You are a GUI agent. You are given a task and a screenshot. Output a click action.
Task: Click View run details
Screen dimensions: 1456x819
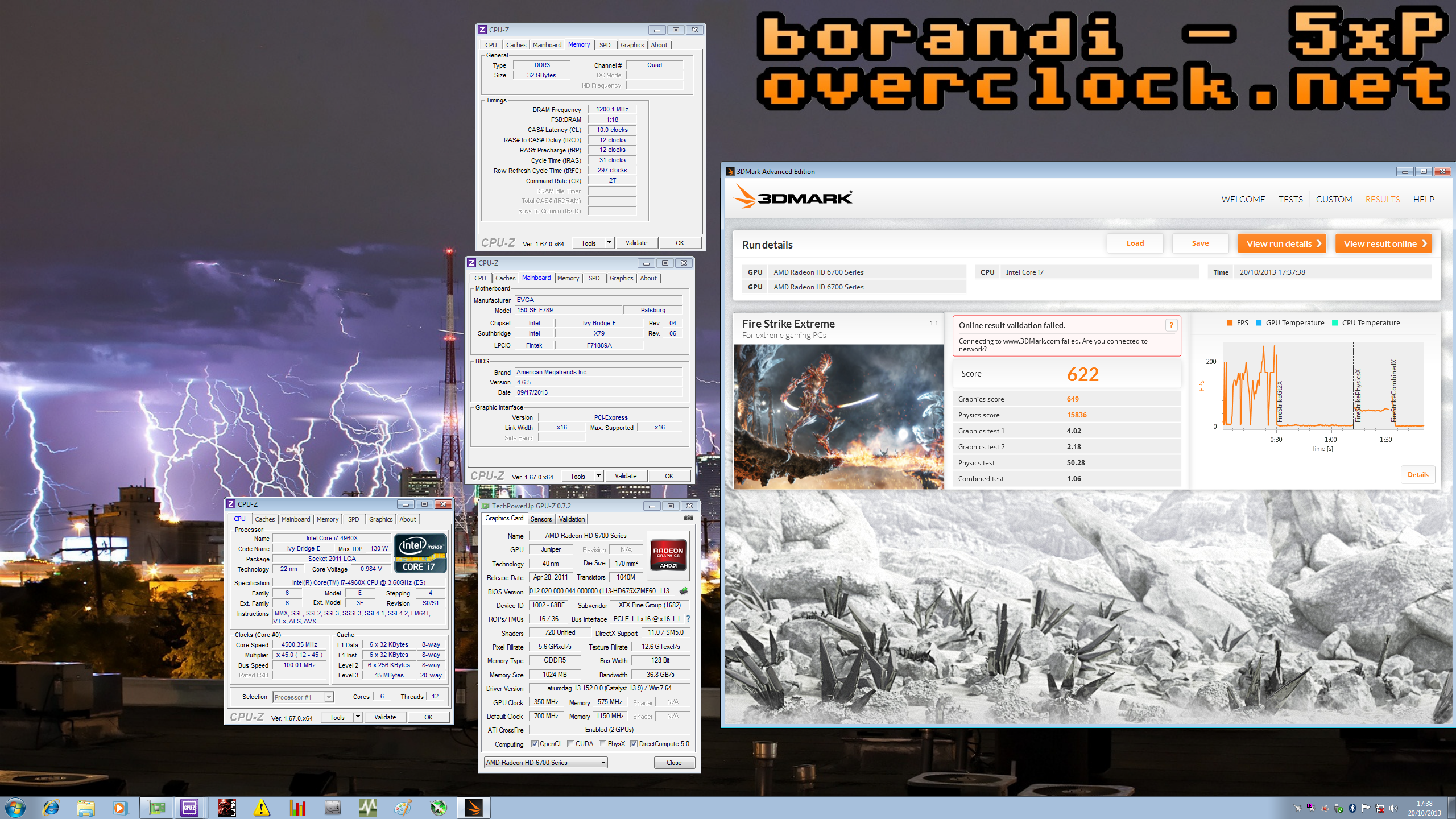tap(1282, 243)
